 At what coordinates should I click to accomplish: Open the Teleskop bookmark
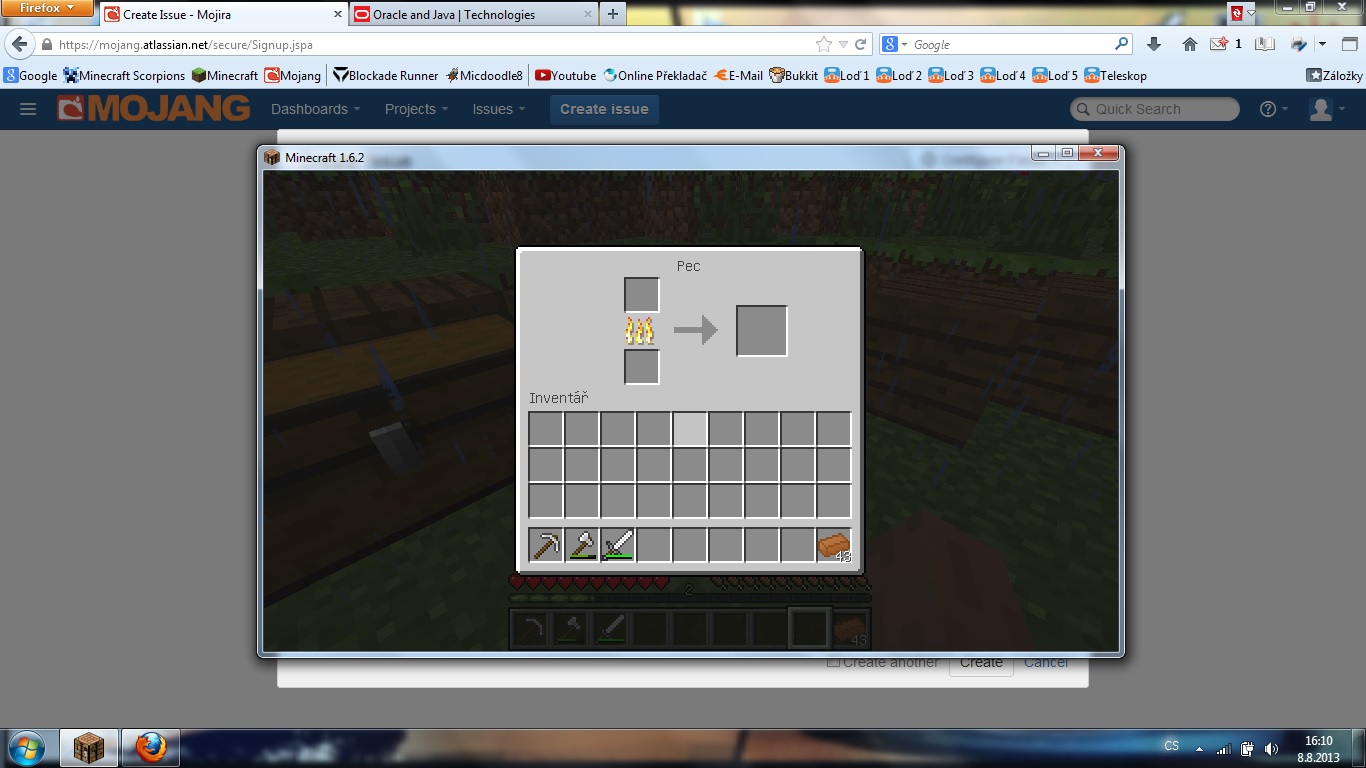[1116, 75]
